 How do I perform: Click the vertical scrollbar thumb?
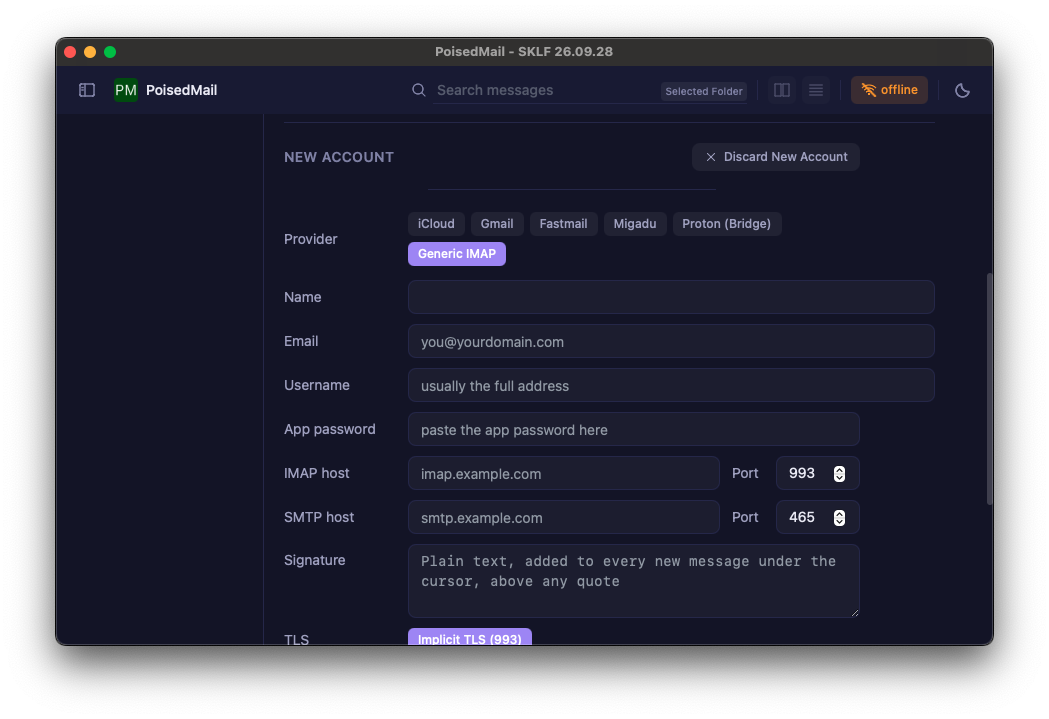pyautogui.click(x=989, y=389)
